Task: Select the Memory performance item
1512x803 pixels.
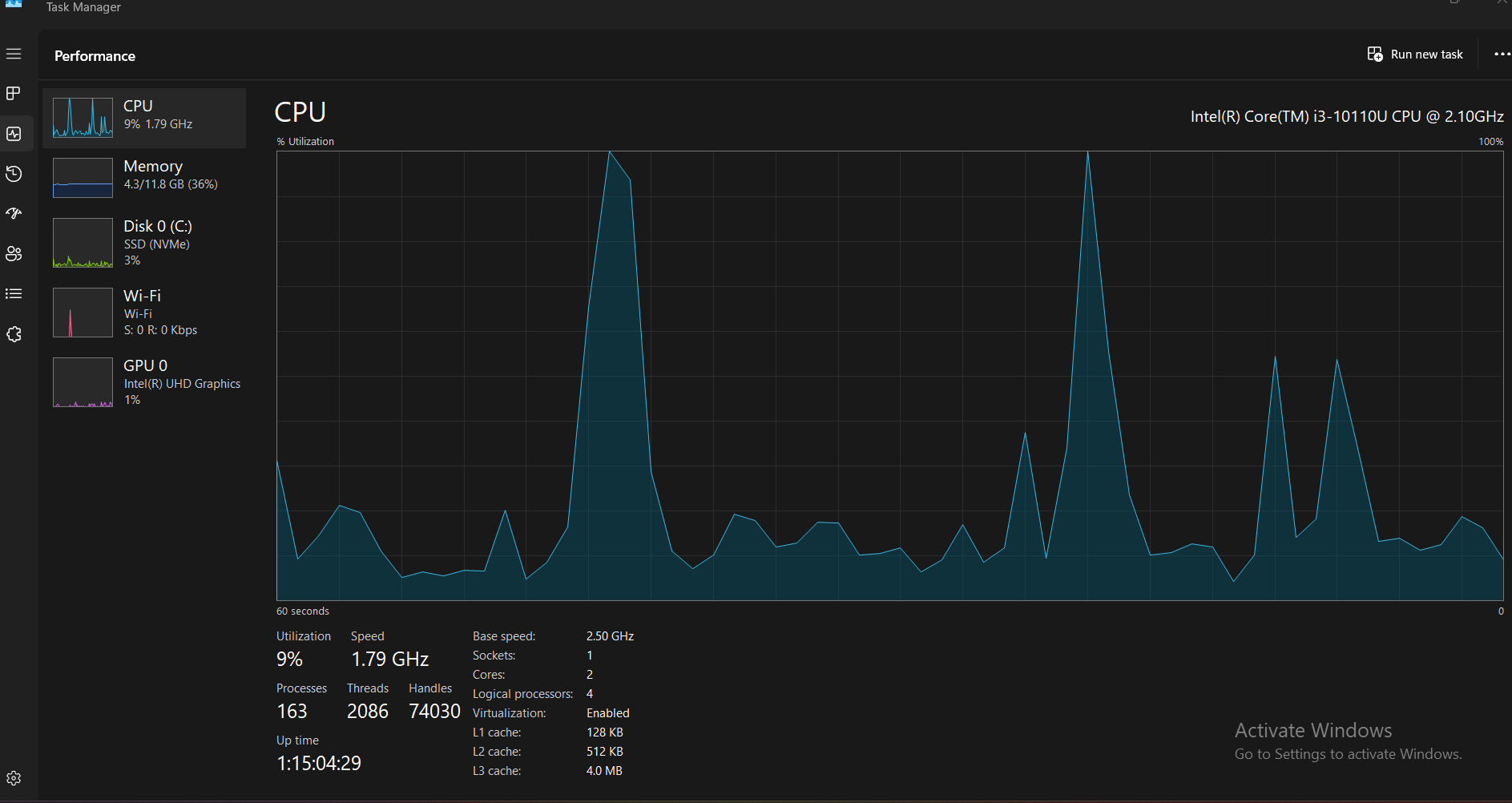Action: coord(144,177)
